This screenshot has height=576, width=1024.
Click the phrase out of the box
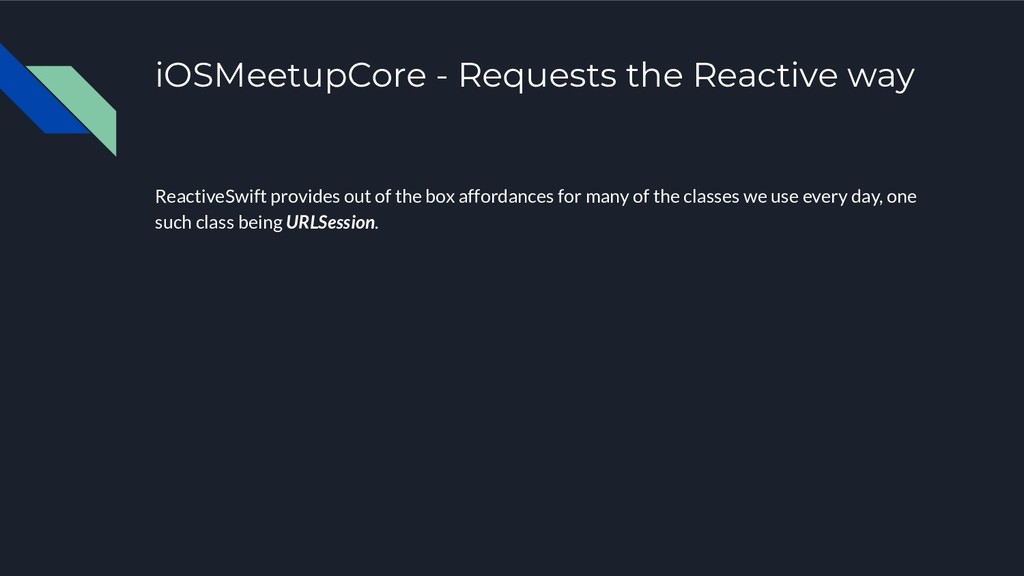[x=400, y=196]
